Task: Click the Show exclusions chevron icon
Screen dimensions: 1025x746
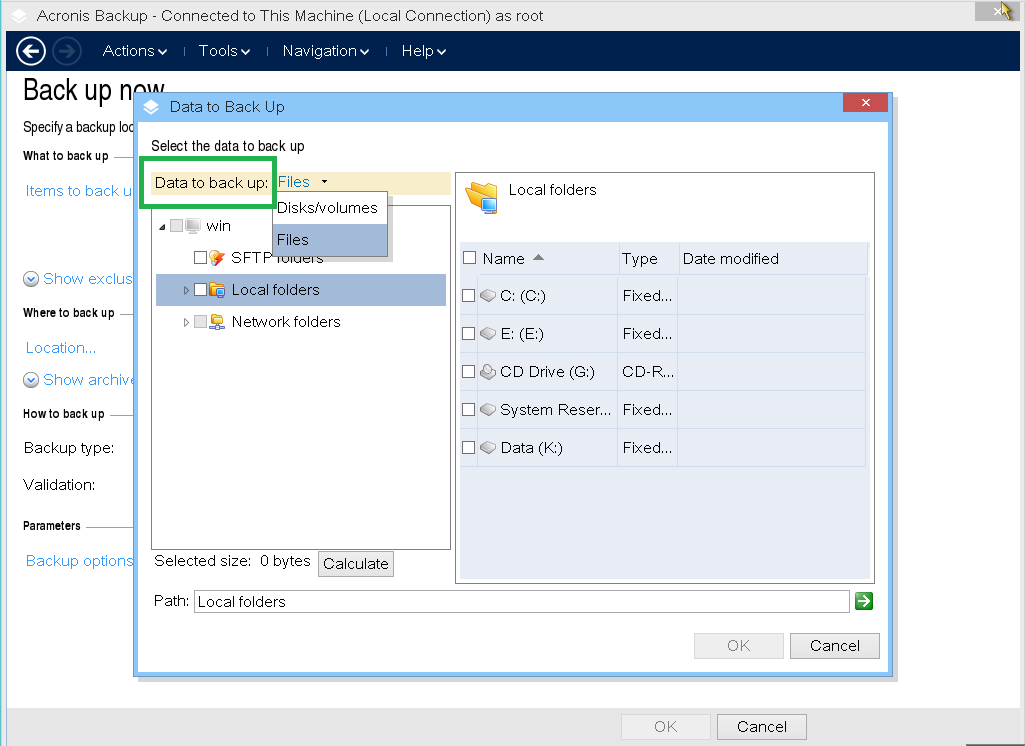Action: point(31,279)
